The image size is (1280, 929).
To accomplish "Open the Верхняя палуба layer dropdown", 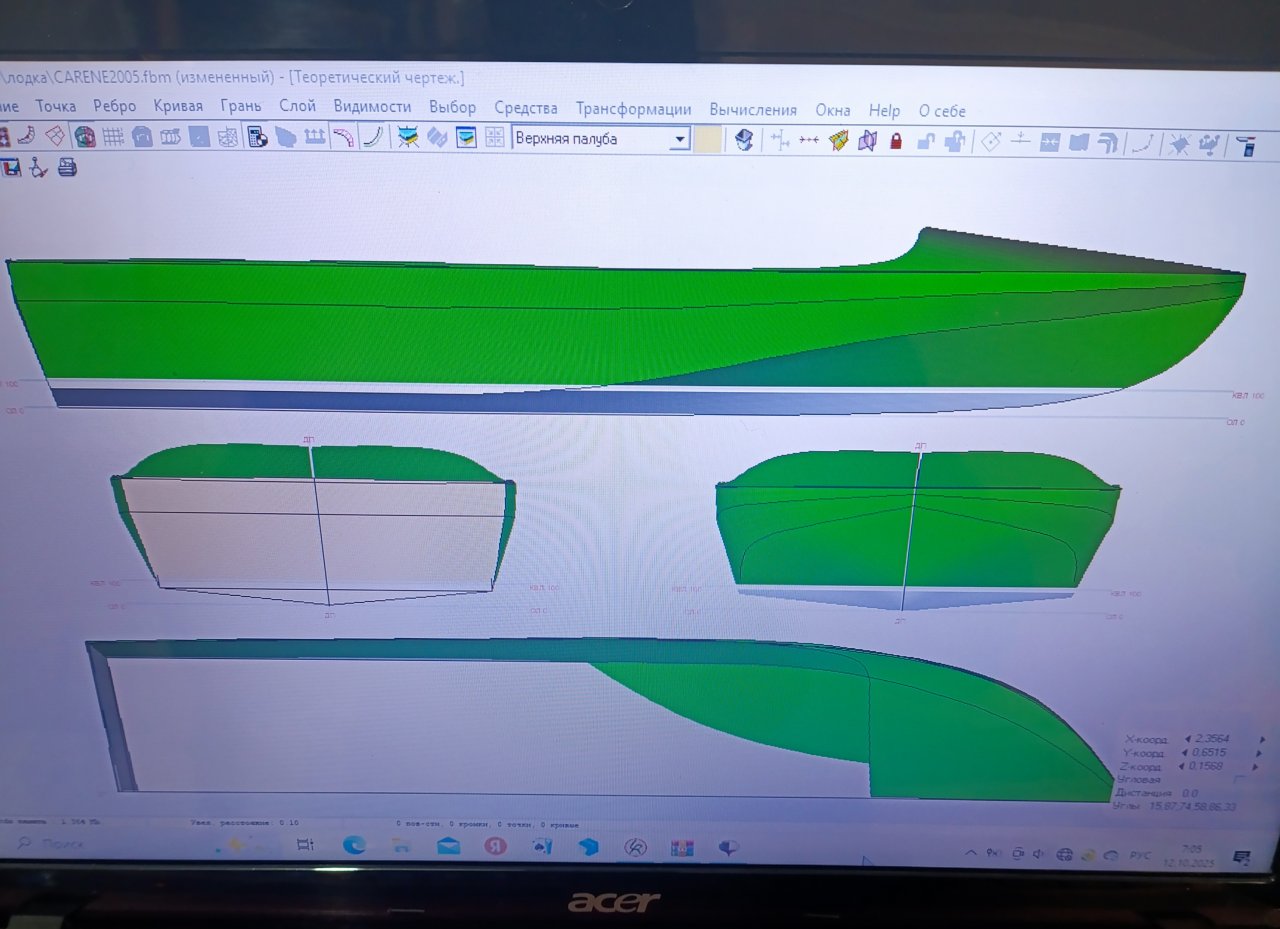I will [680, 140].
